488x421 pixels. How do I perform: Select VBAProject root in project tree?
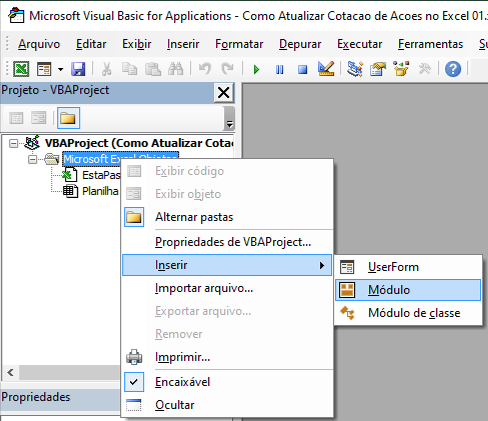(x=139, y=143)
